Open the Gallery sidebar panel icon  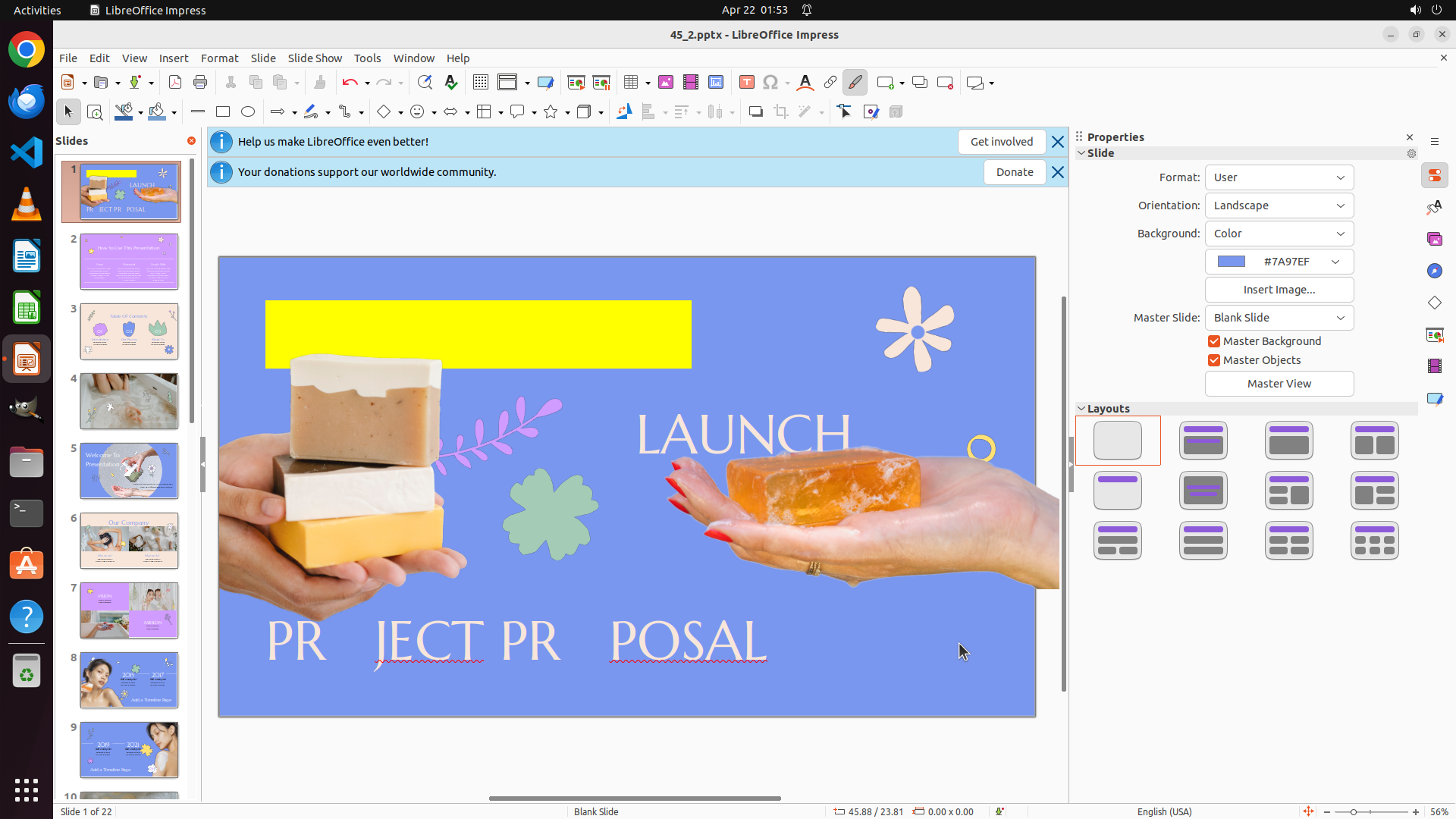point(1434,239)
